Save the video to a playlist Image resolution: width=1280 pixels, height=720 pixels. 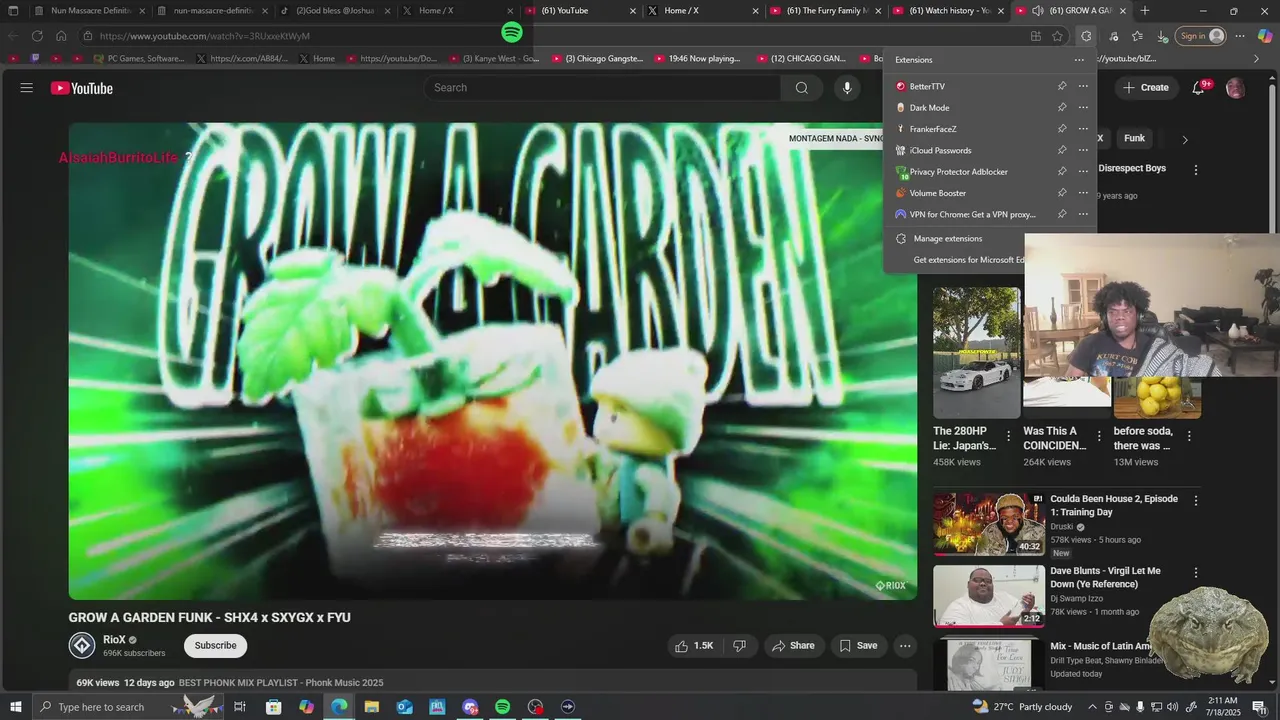tap(858, 646)
